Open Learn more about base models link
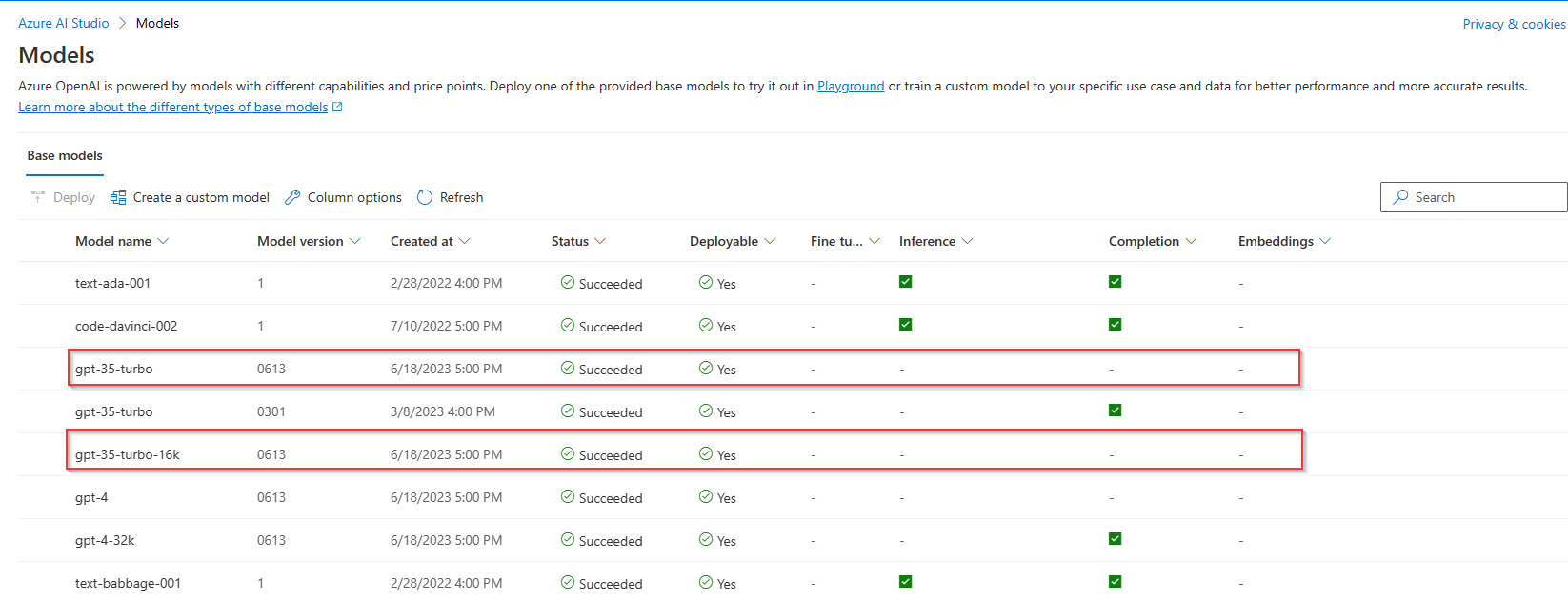The height and width of the screenshot is (602, 1568). [x=173, y=107]
